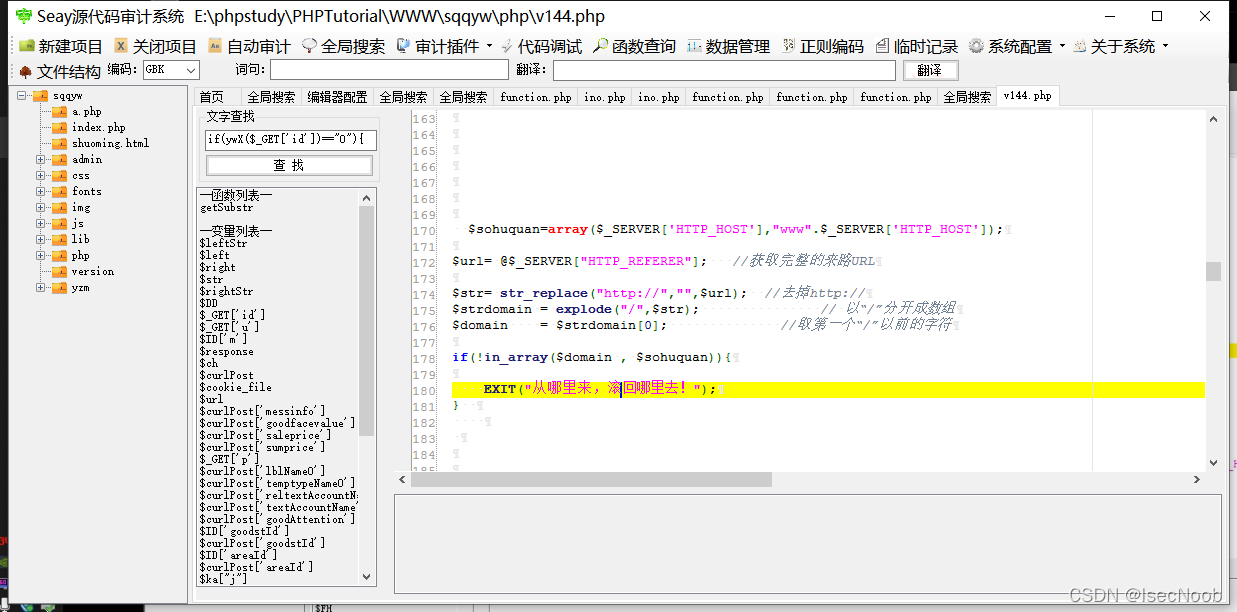Switch to the 首页 tab
Screen dimensions: 1237x612
pyautogui.click(x=211, y=97)
